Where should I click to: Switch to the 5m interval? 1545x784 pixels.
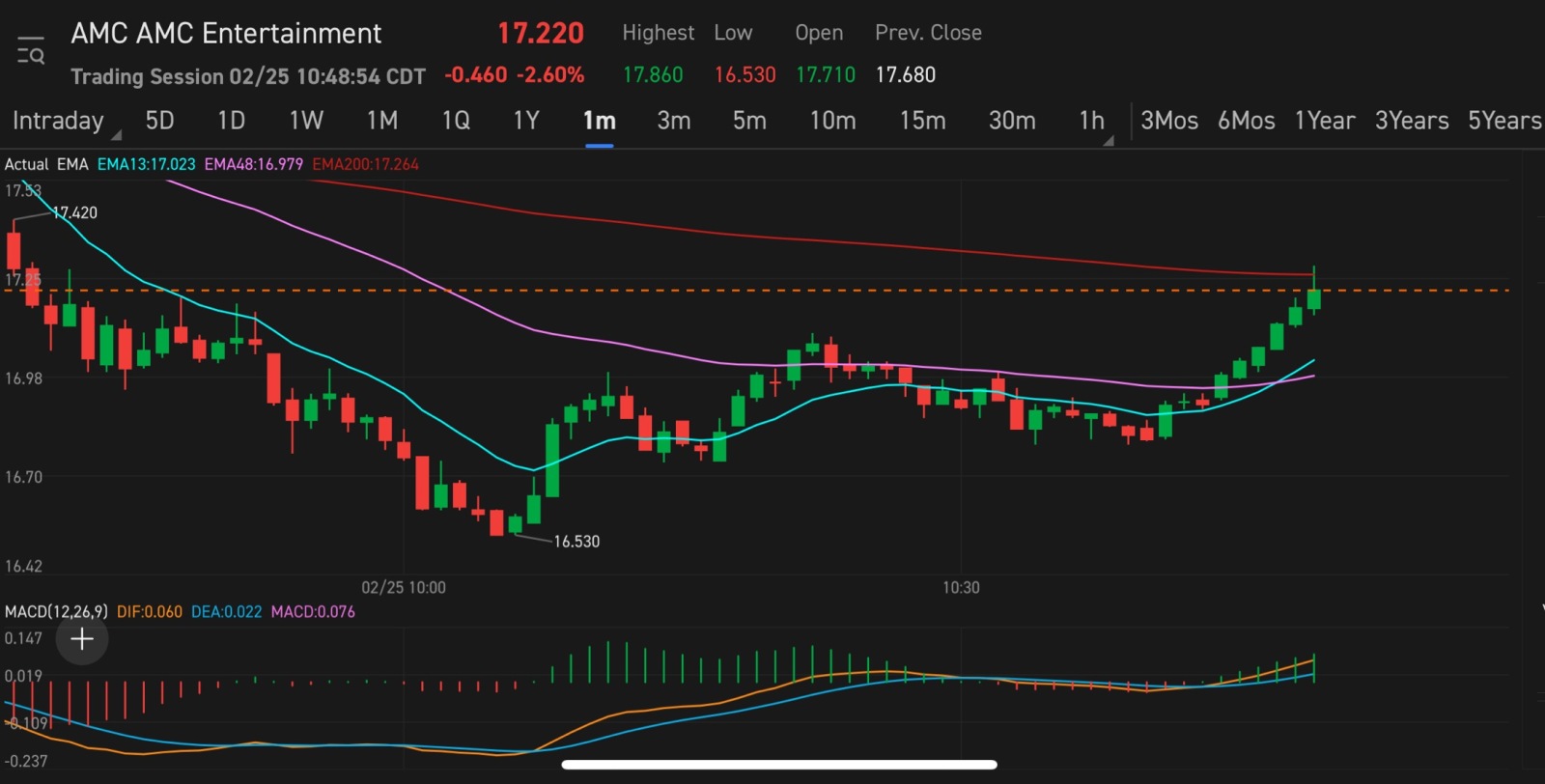pos(749,121)
